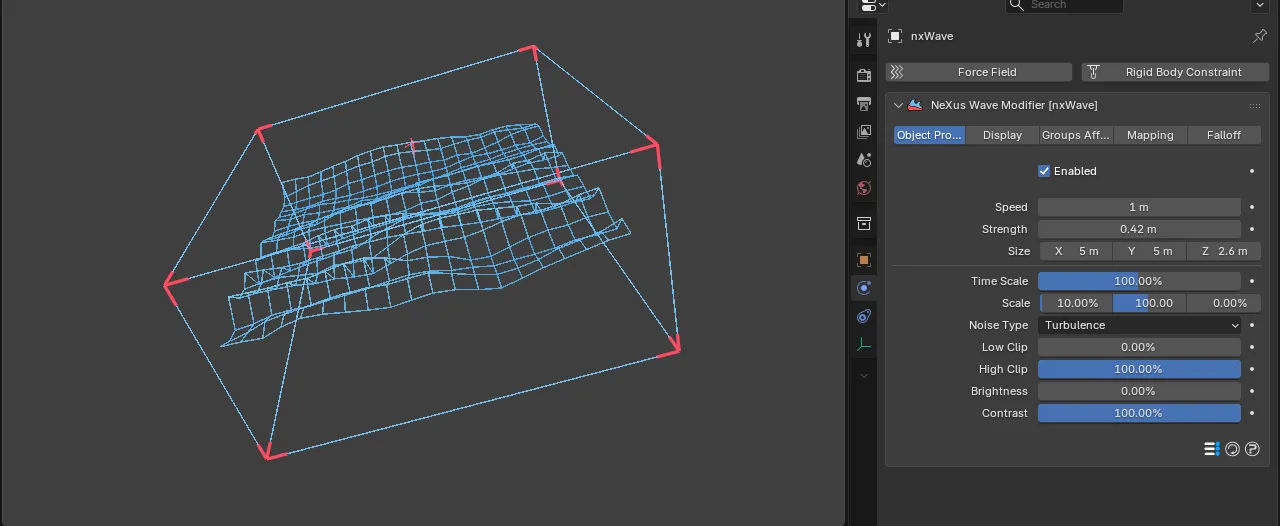Animate the High Clip property dot

(1252, 369)
